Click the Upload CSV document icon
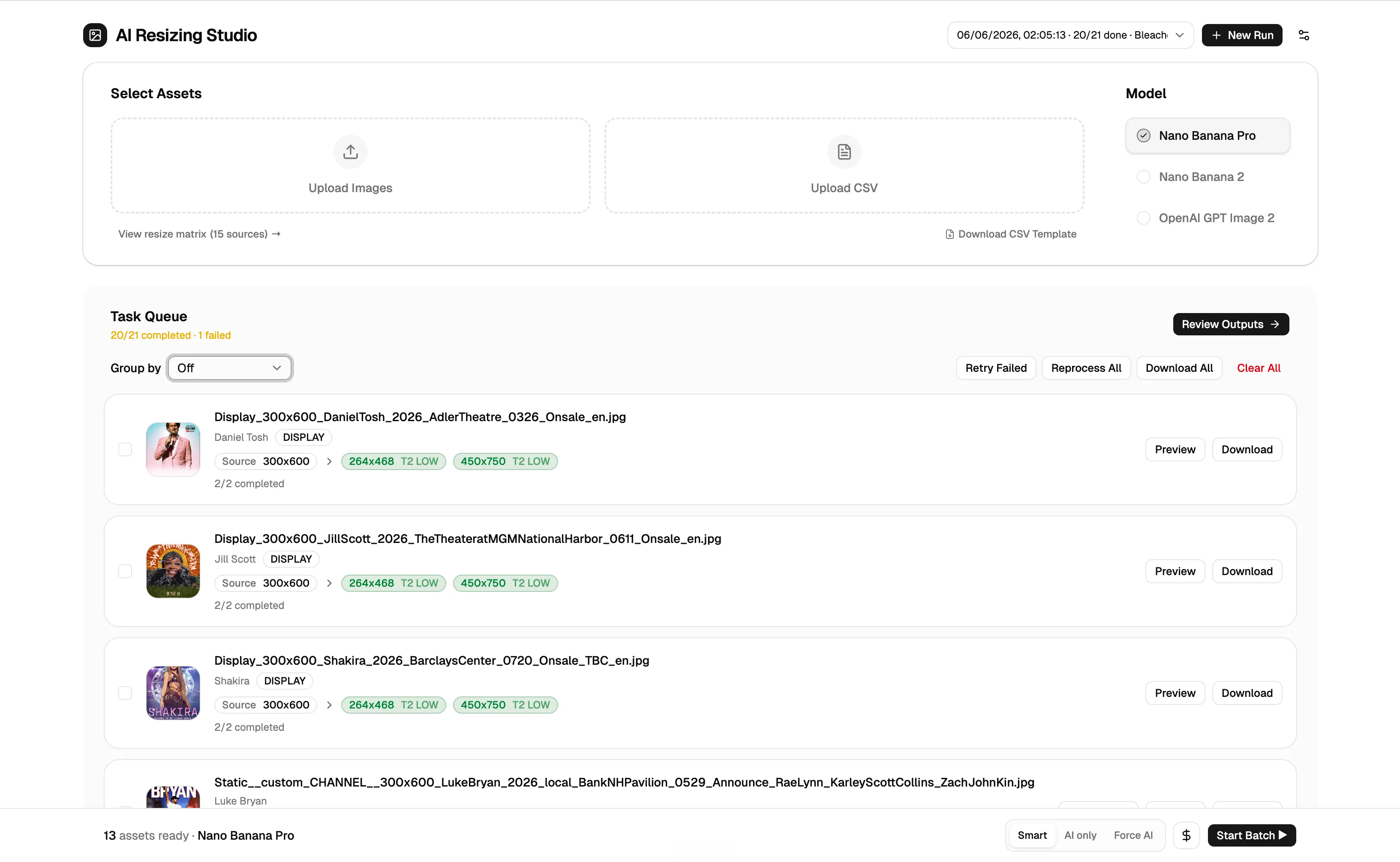 pyautogui.click(x=844, y=152)
